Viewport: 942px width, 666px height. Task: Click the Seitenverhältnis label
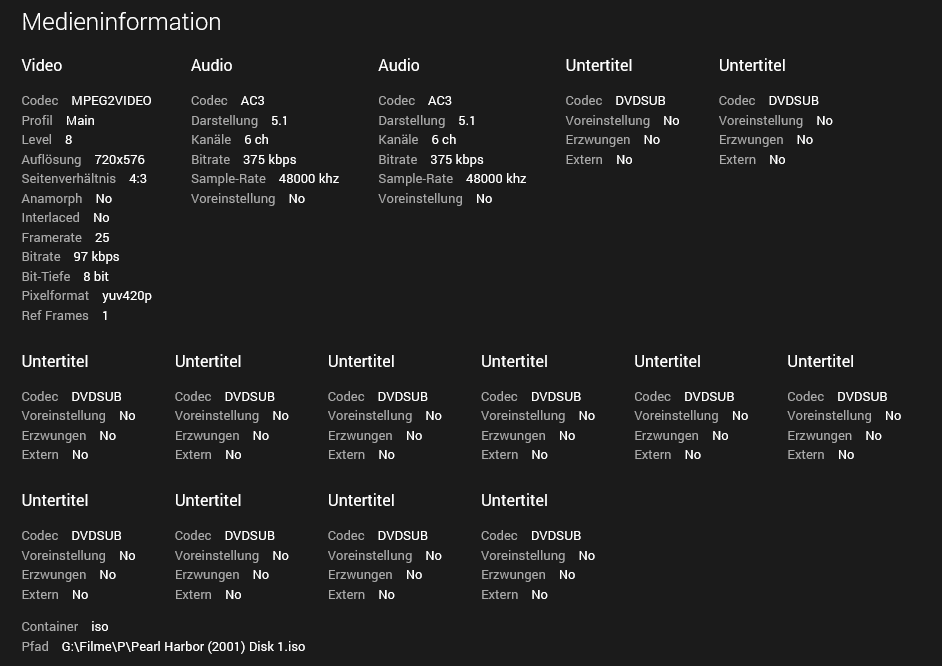click(69, 179)
